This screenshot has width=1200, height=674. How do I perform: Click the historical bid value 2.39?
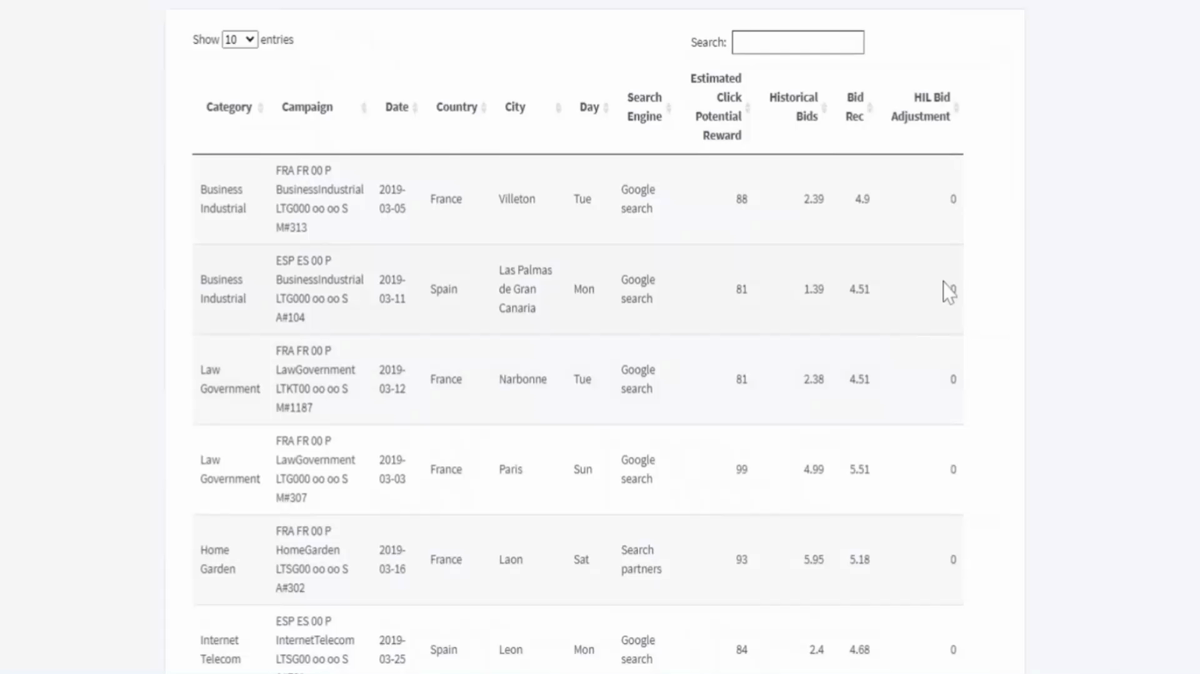point(813,199)
